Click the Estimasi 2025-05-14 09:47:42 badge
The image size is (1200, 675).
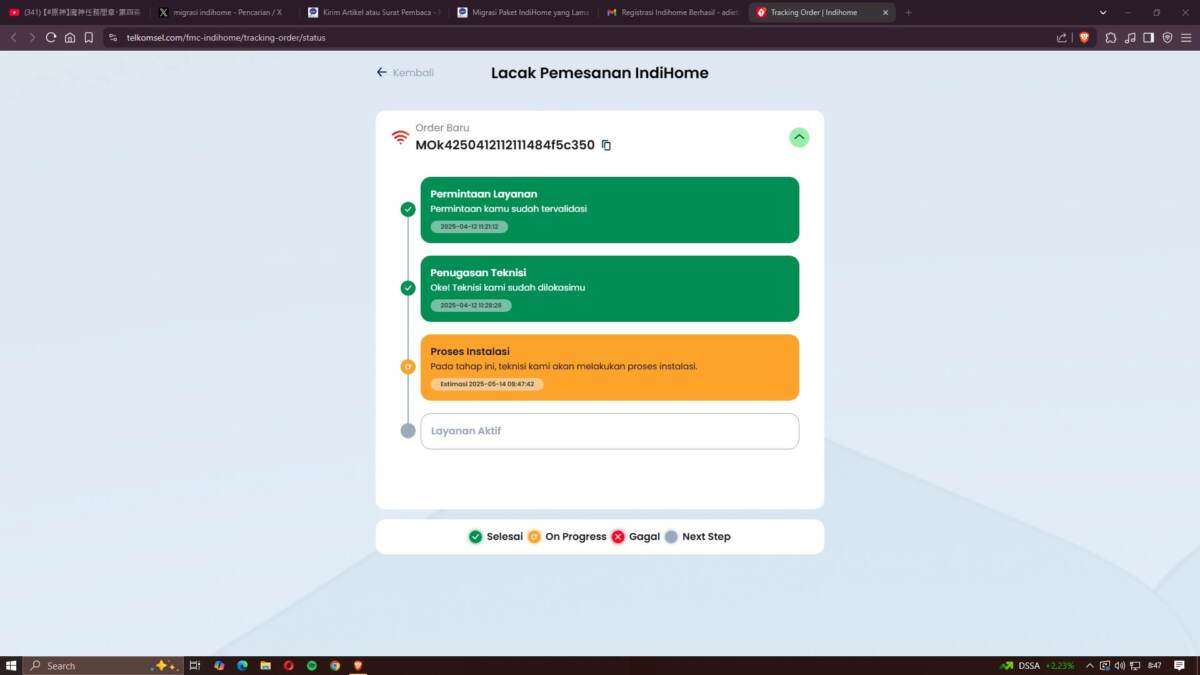tap(487, 384)
